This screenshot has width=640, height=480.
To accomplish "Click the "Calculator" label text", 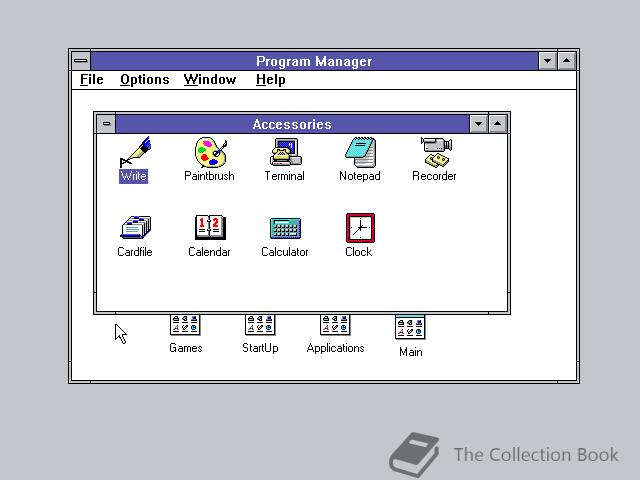I will 285,252.
